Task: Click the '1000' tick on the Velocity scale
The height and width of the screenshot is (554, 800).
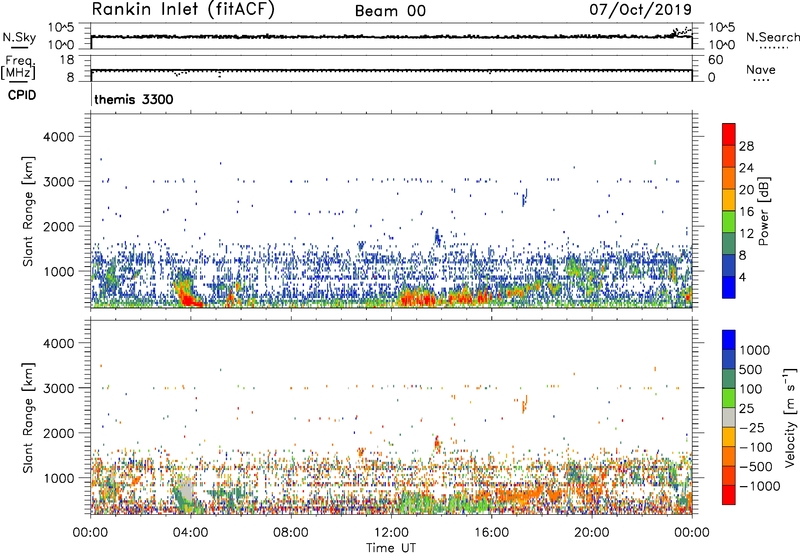Action: click(x=755, y=350)
